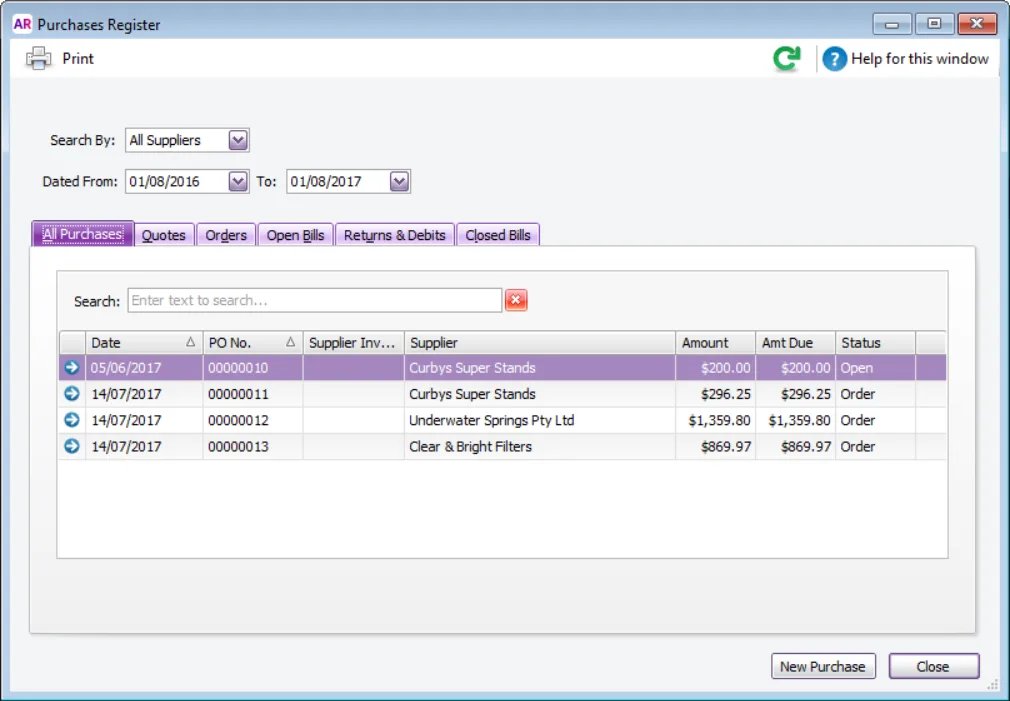Screen dimensions: 1010x701
Task: Switch to the Quotes tab
Action: [164, 235]
